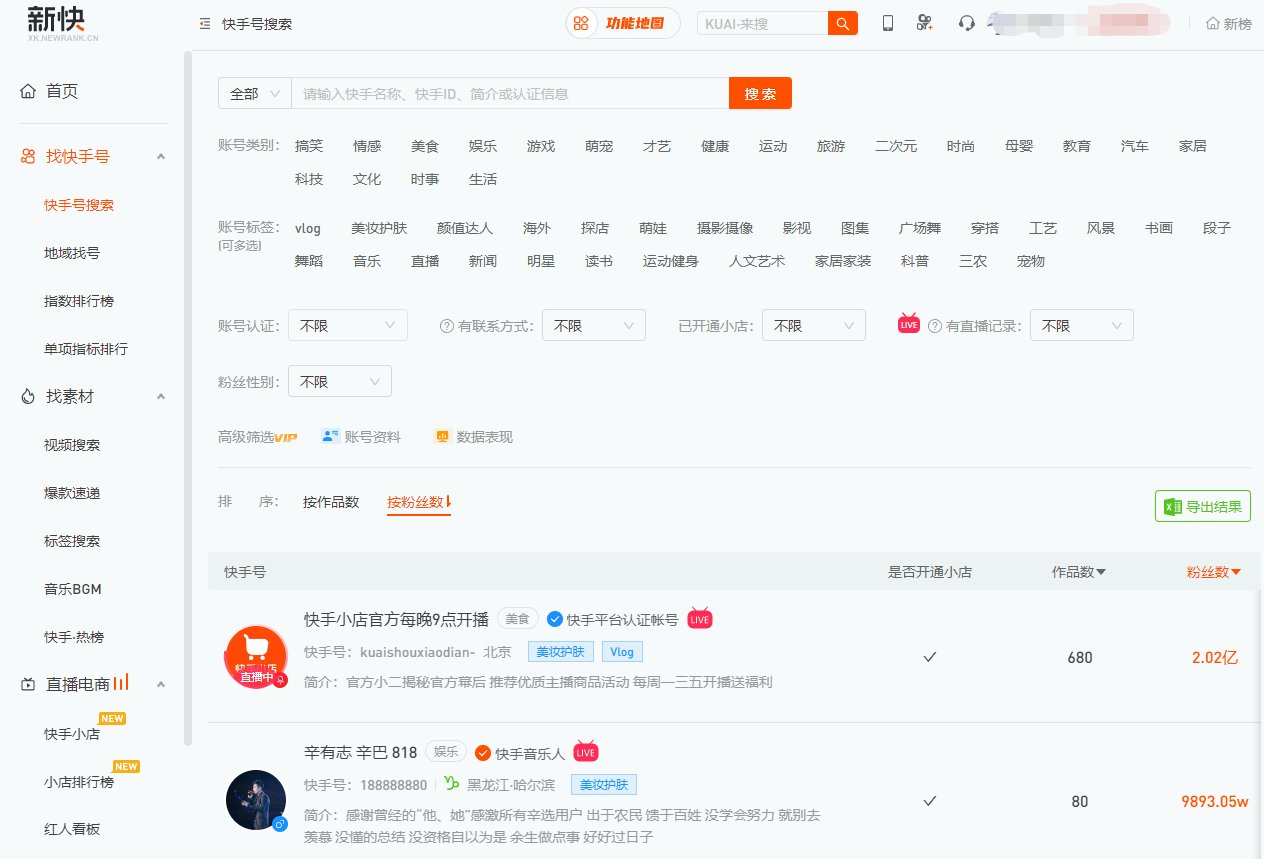Open the 粉丝性别 dropdown
Screen dimensions: 1264x859
point(340,381)
